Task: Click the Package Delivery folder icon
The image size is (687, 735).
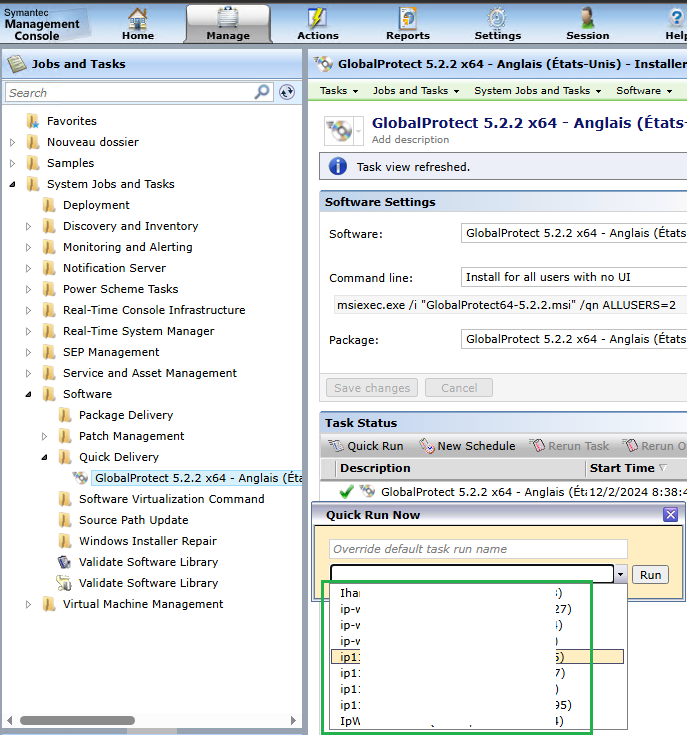Action: click(65, 415)
